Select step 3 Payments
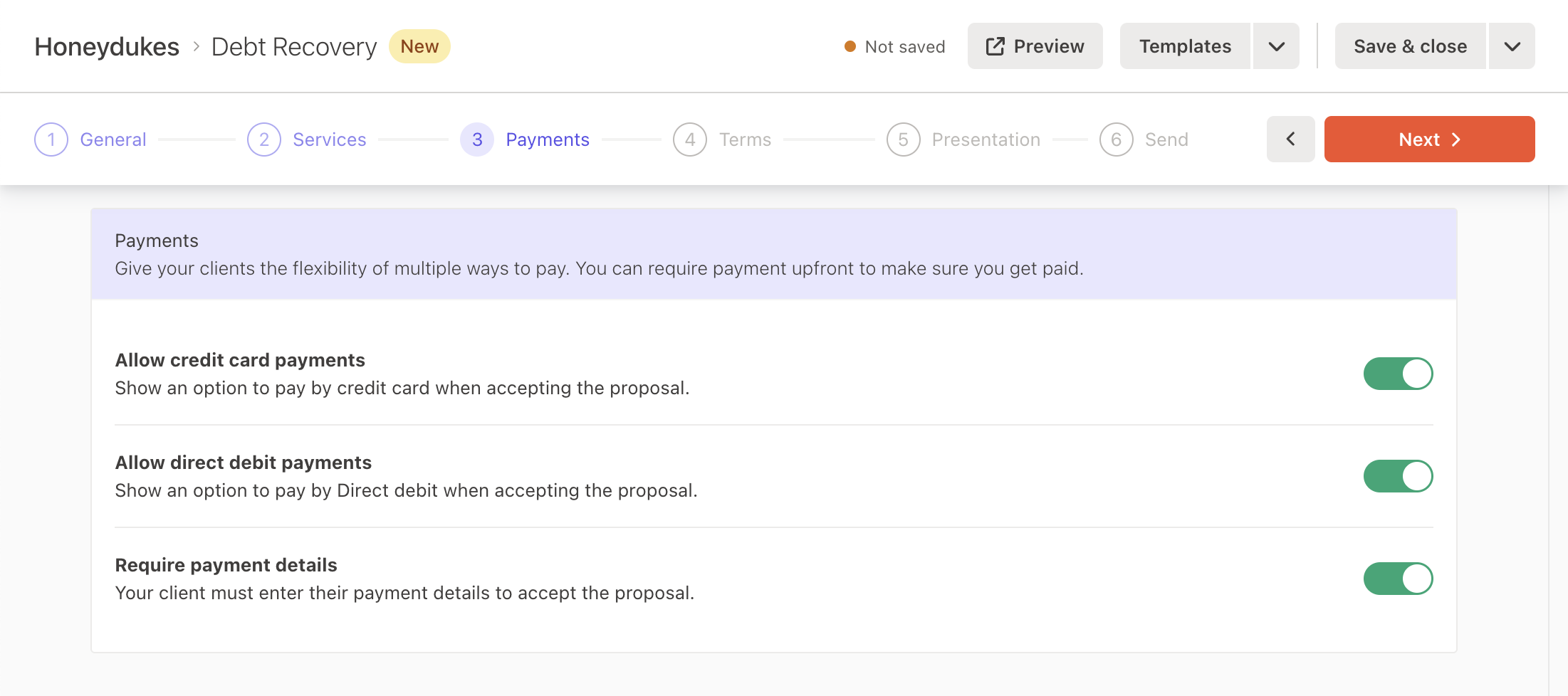This screenshot has width=1568, height=696. [x=526, y=139]
